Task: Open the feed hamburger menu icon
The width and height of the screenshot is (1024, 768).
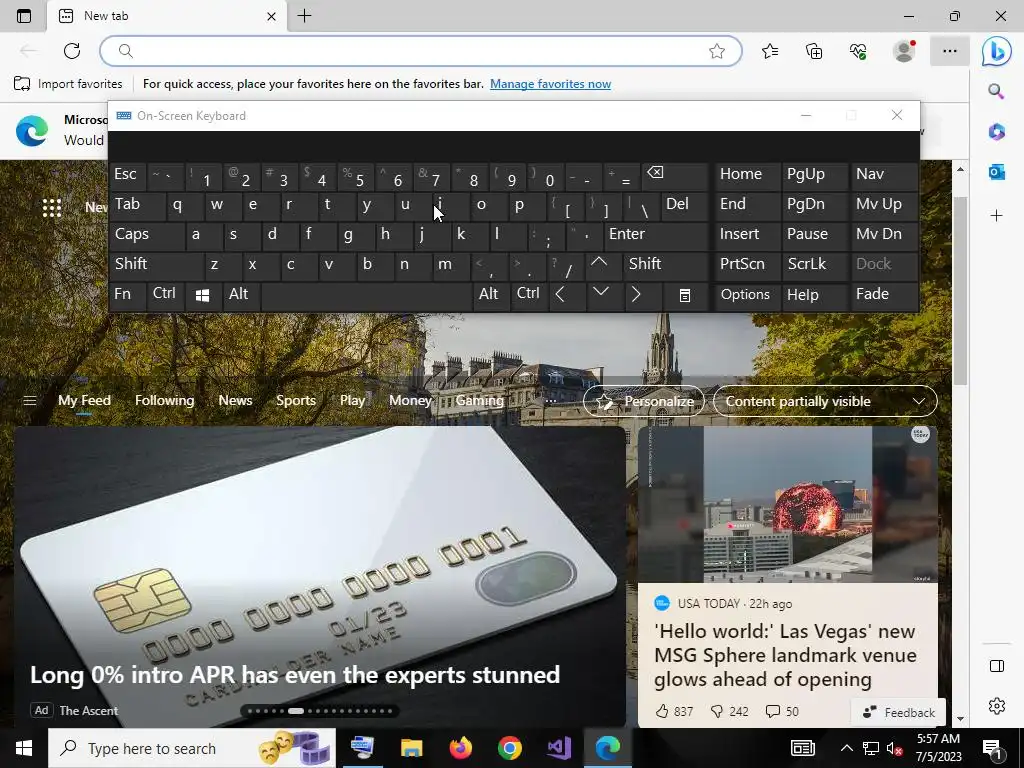Action: tap(30, 400)
